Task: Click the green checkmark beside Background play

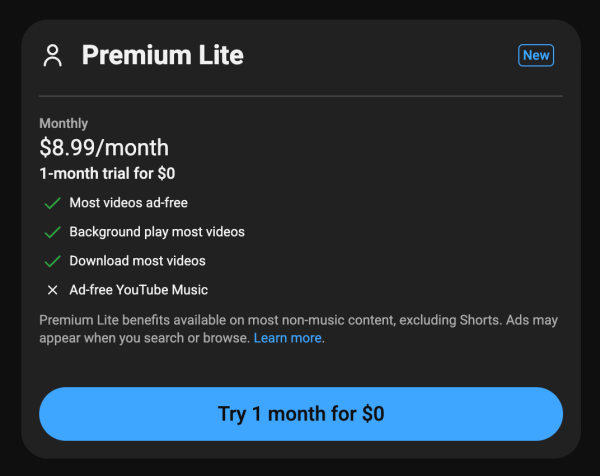Action: click(x=52, y=232)
